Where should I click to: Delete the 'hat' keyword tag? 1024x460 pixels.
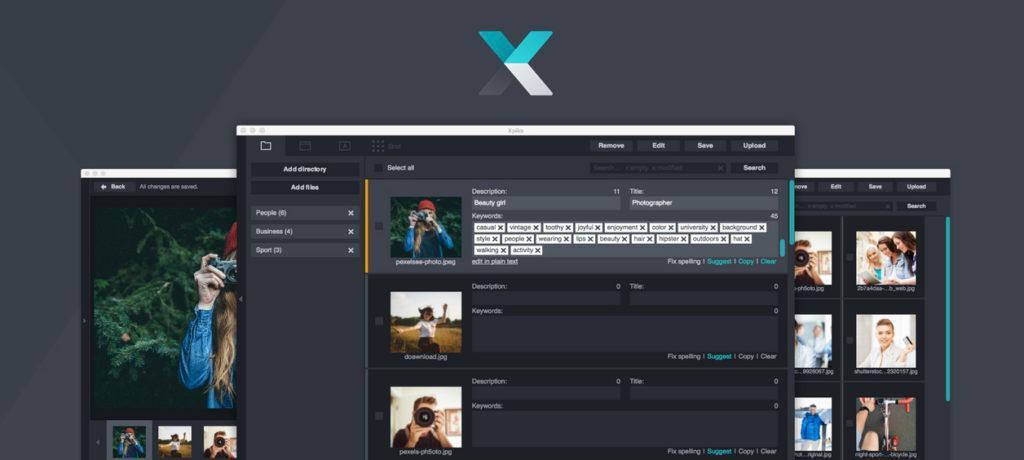point(747,239)
